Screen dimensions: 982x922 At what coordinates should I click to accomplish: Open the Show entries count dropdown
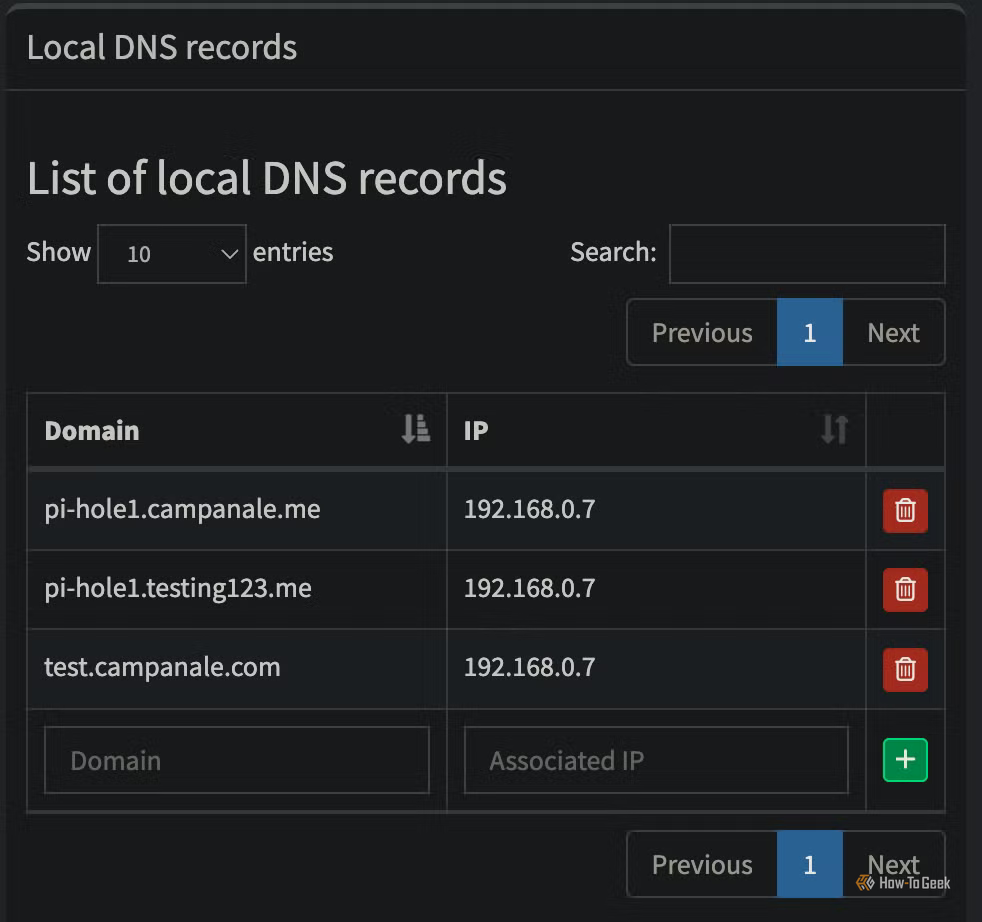(x=172, y=254)
